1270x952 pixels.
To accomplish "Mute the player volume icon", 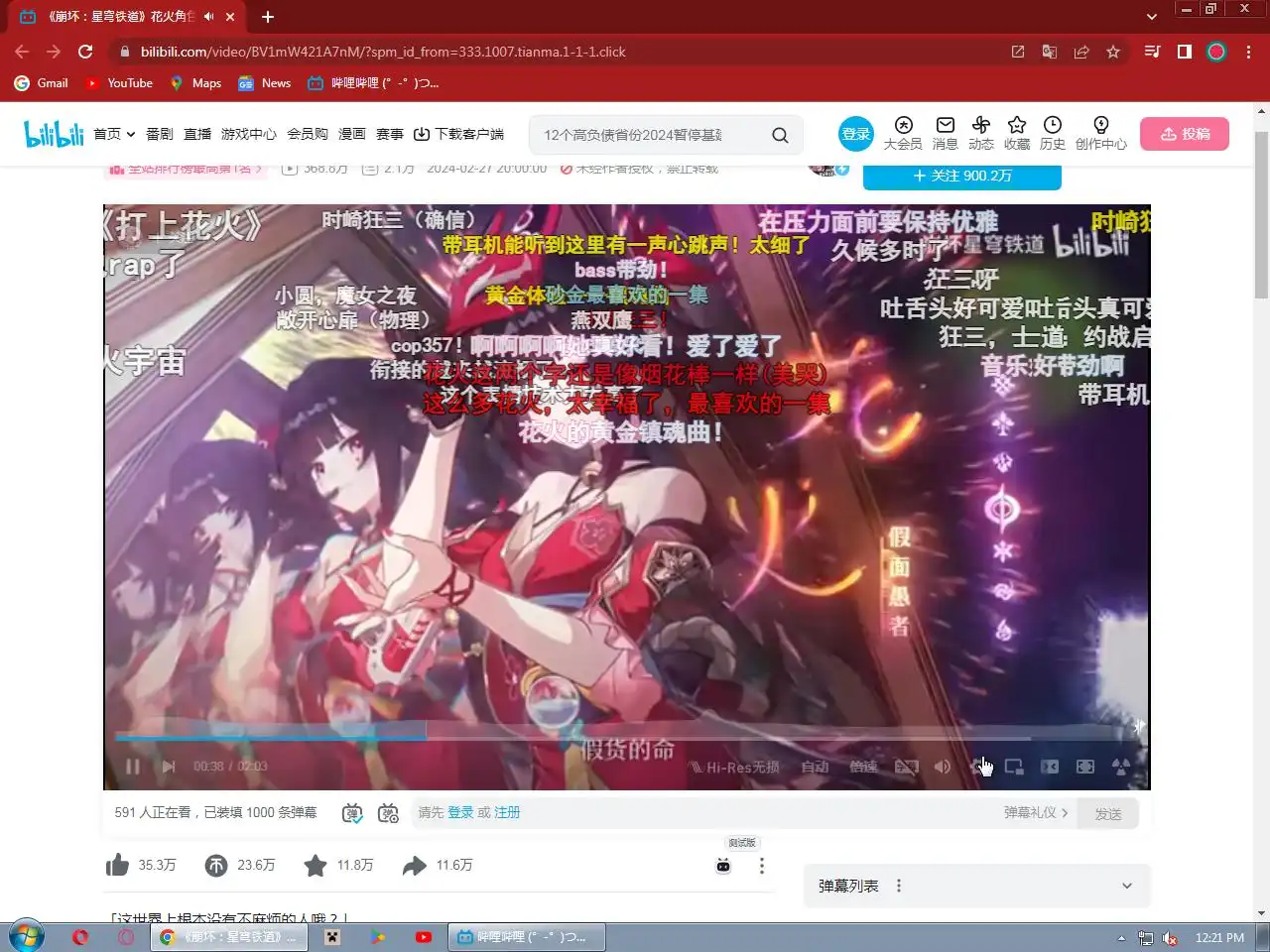I will pos(942,767).
